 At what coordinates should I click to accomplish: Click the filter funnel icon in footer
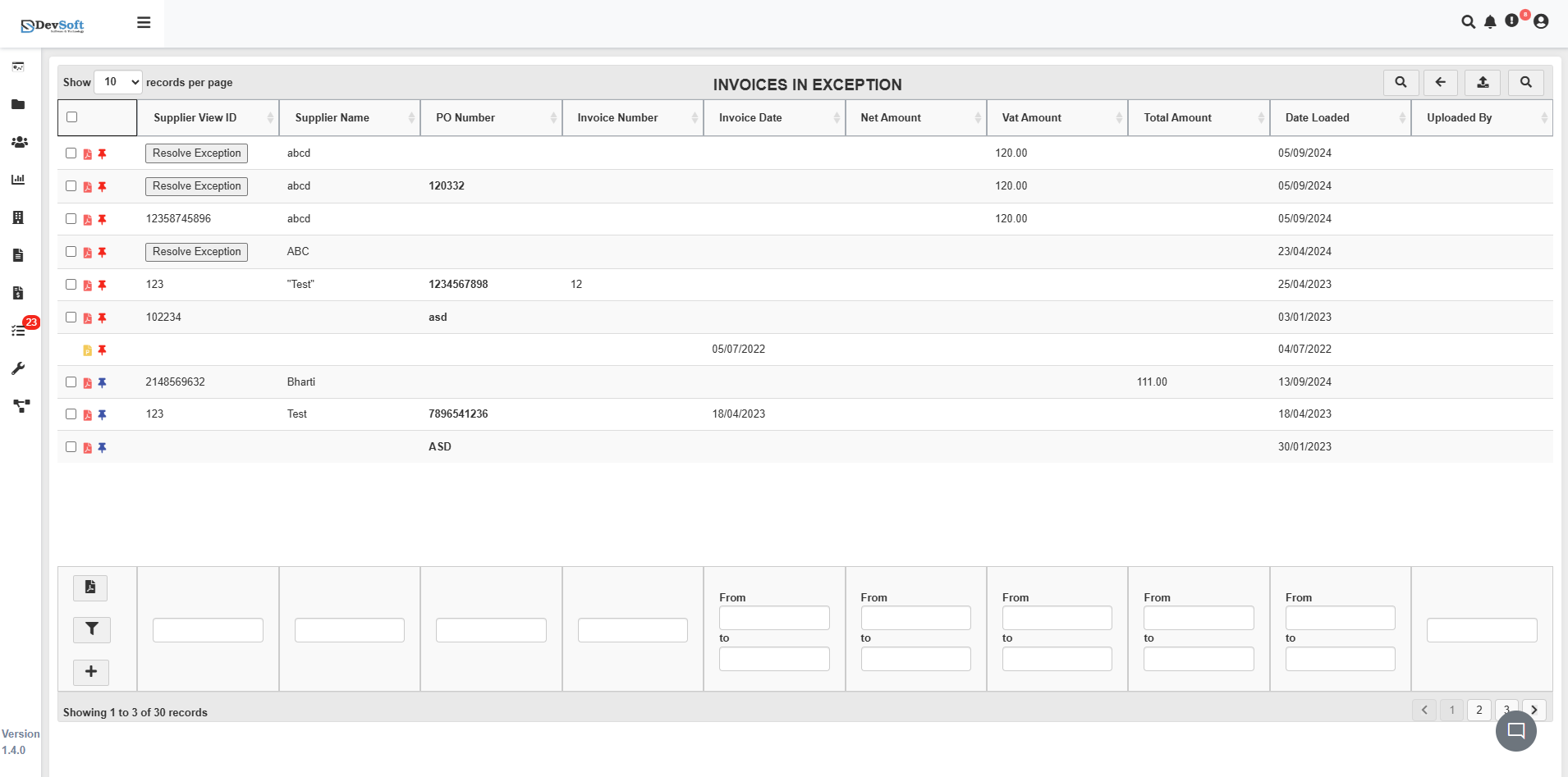point(91,629)
